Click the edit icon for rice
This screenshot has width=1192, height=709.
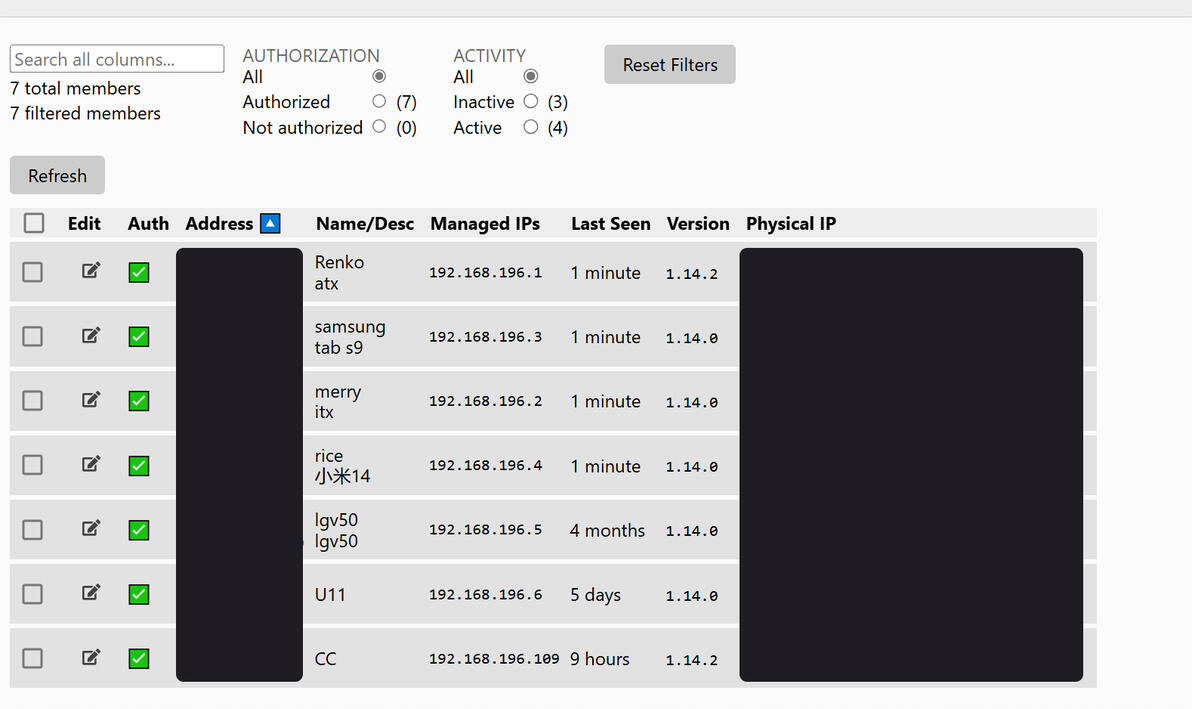pyautogui.click(x=91, y=464)
